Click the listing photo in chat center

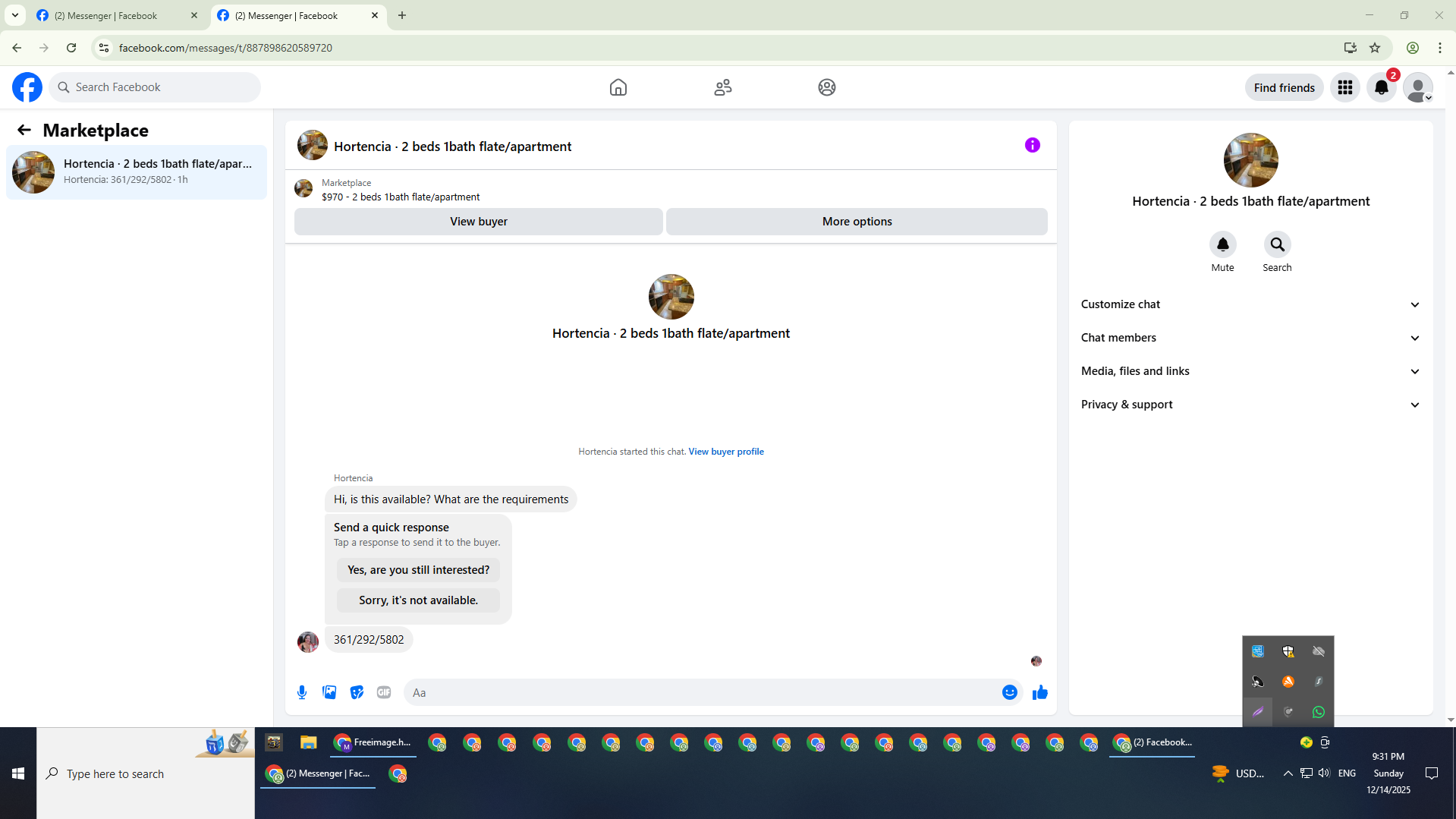671,297
